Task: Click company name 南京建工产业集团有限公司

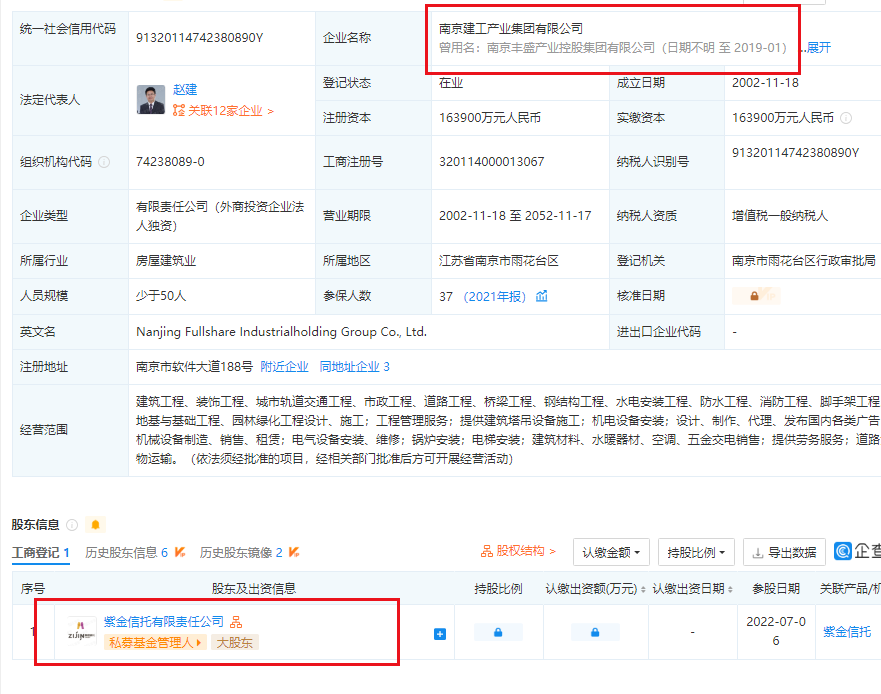Action: click(x=511, y=29)
